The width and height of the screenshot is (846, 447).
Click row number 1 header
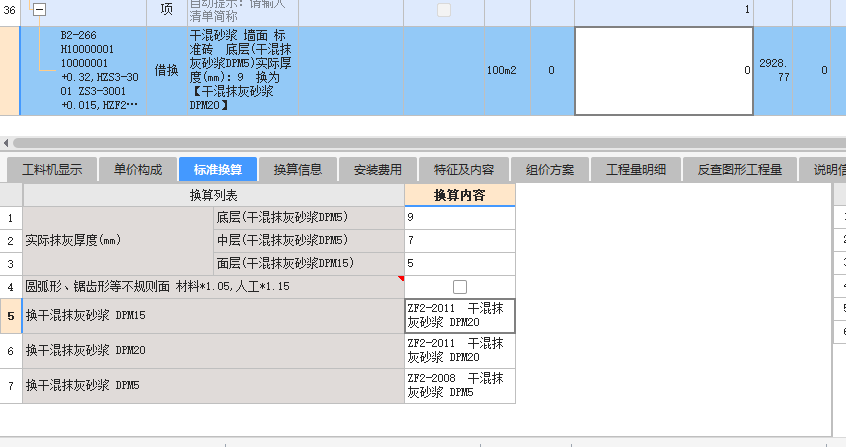pyautogui.click(x=11, y=218)
